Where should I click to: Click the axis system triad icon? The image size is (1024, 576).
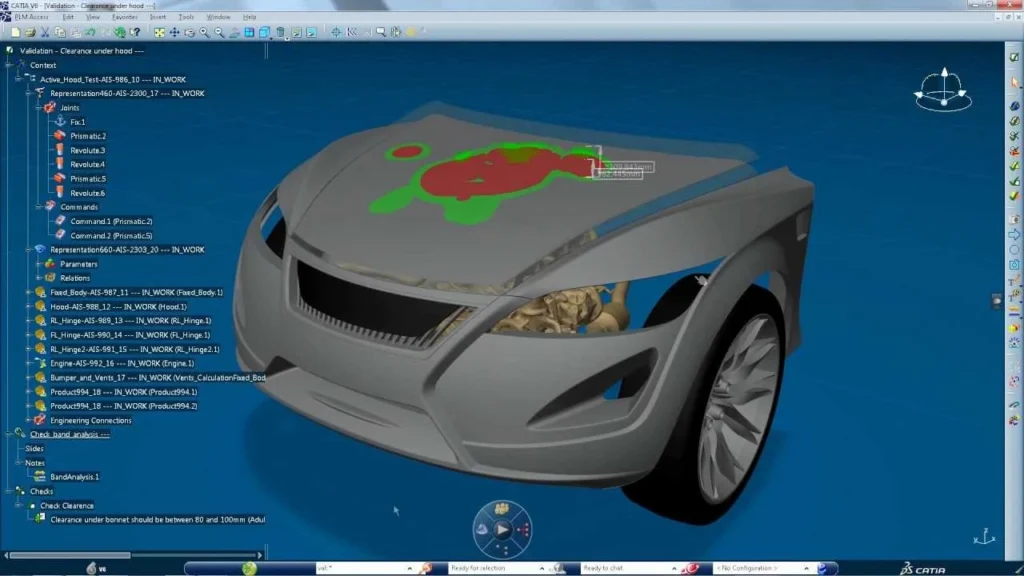984,537
